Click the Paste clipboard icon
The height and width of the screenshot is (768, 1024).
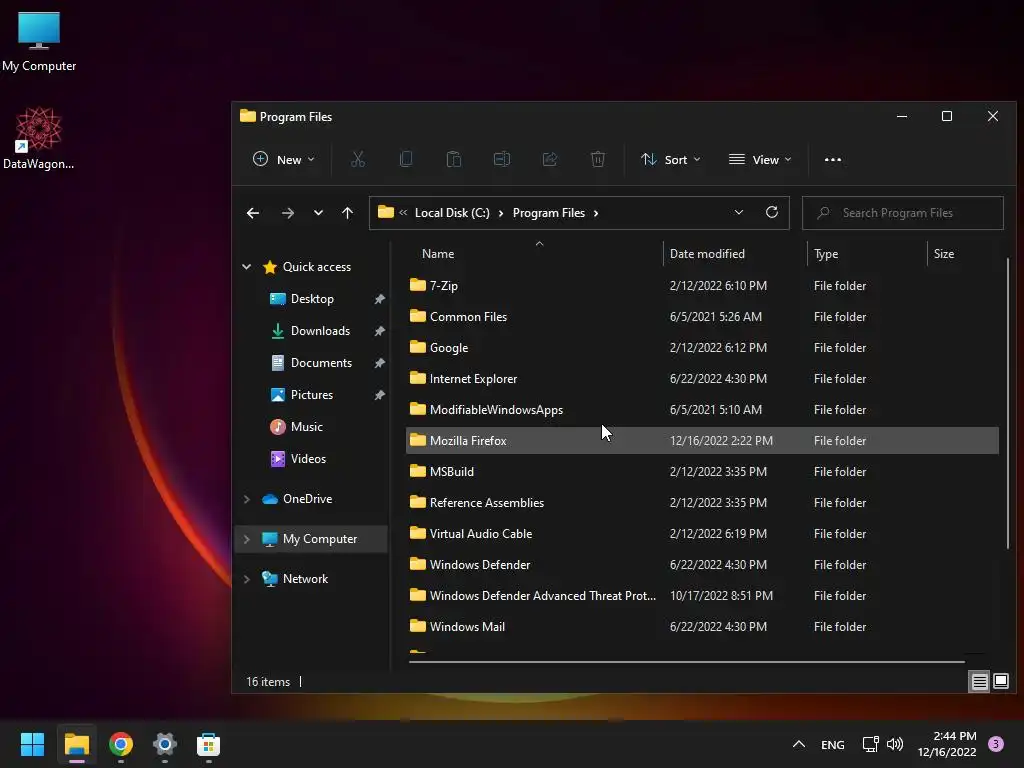tap(454, 159)
